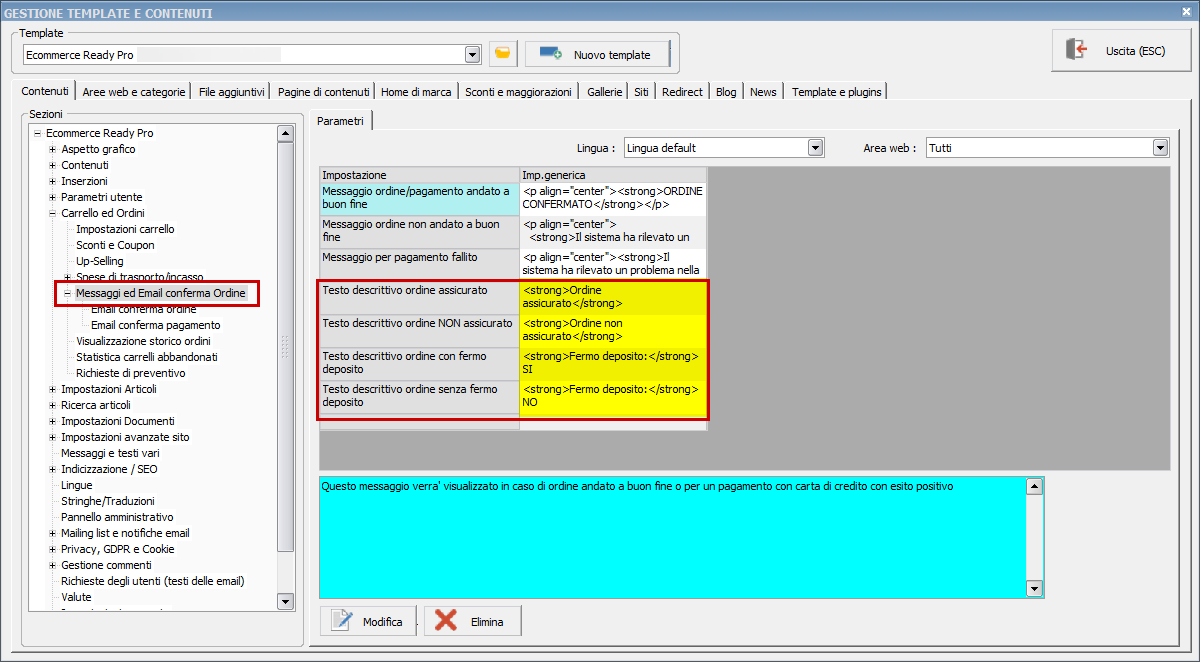The image size is (1200, 662).
Task: Select row Messaggio ordine non andato a buon fine
Action: tap(419, 231)
